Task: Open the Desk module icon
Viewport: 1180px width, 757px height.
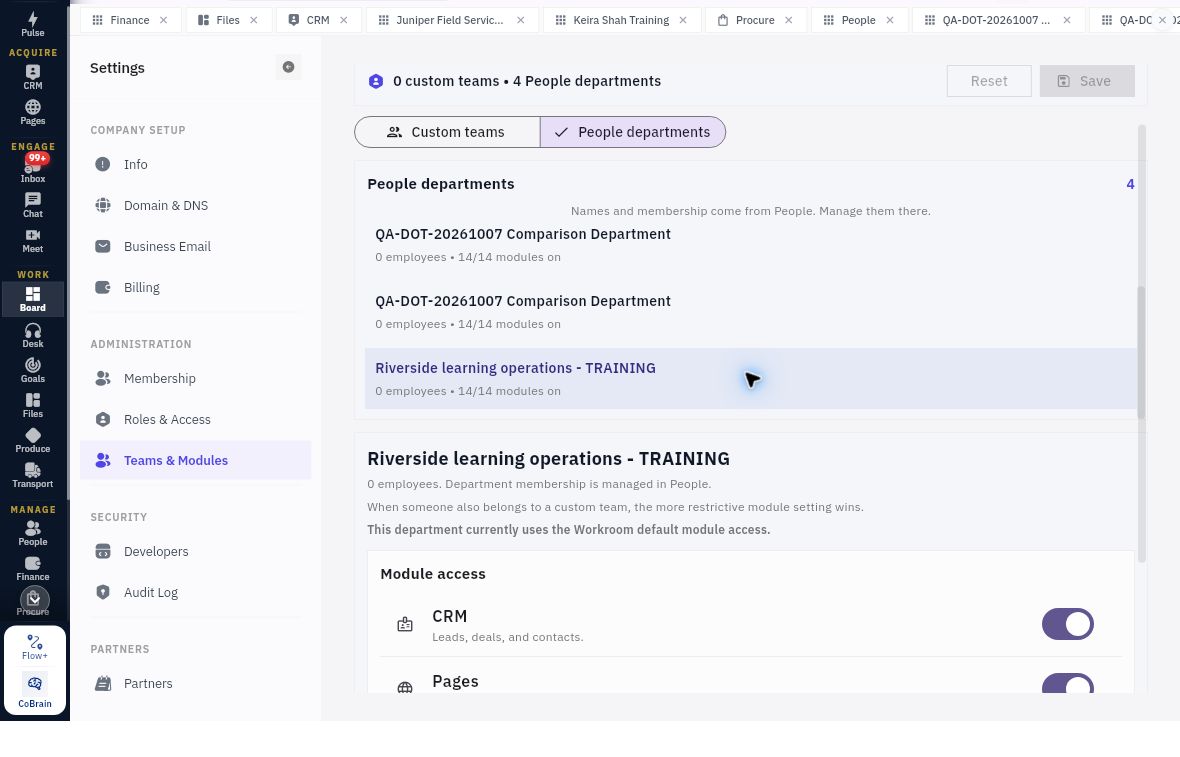Action: (32, 335)
